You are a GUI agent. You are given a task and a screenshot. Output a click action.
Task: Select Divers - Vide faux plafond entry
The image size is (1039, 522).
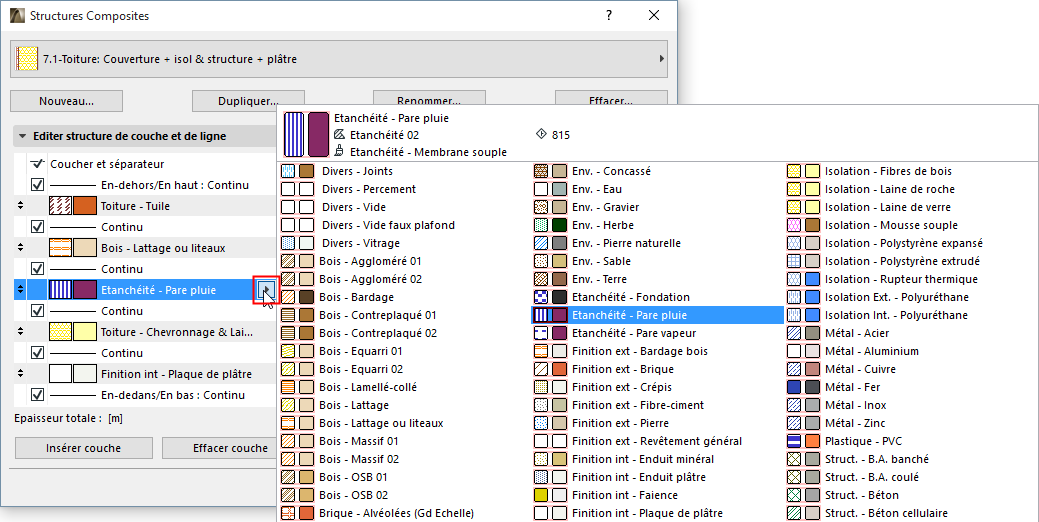coord(388,225)
